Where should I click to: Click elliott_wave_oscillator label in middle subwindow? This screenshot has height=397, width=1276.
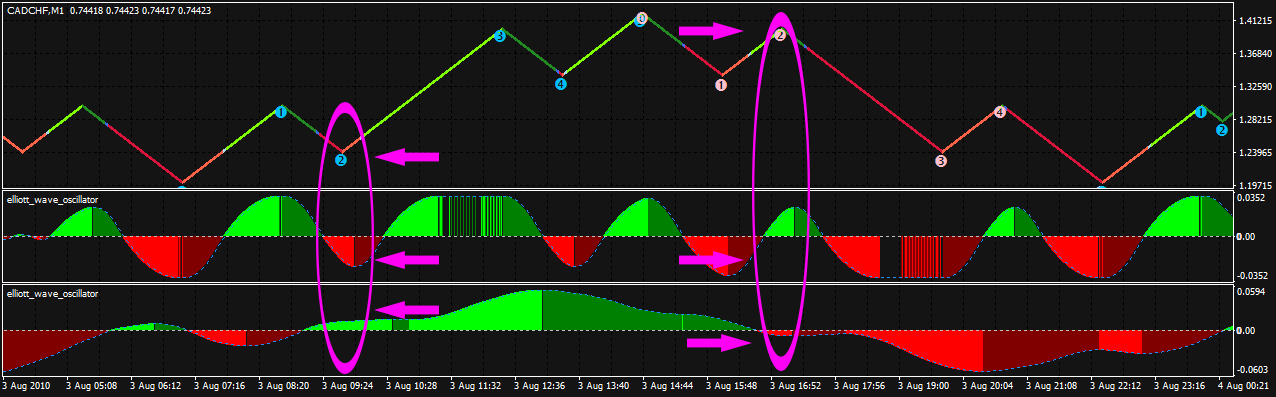(53, 200)
